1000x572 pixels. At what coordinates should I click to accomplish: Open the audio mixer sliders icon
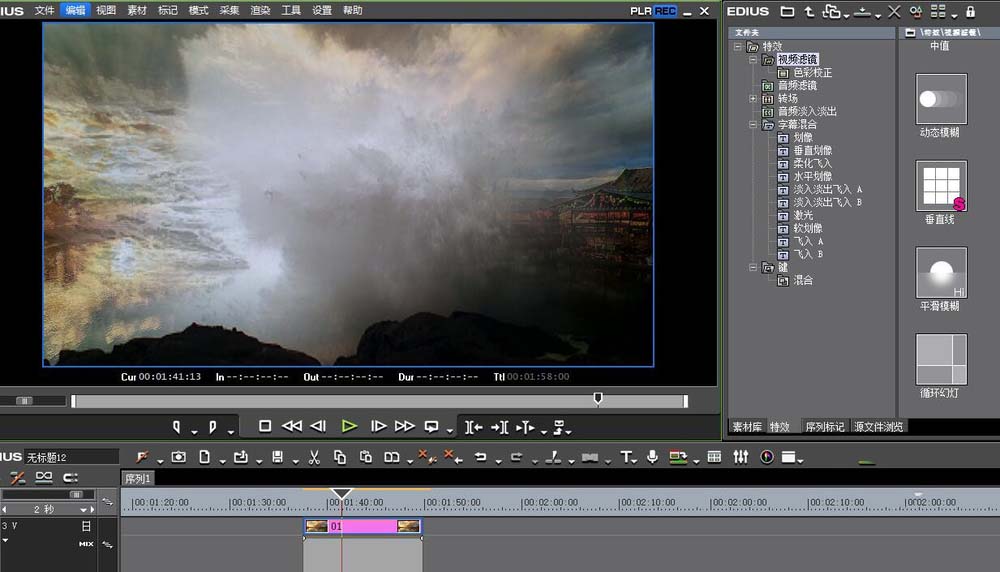740,457
